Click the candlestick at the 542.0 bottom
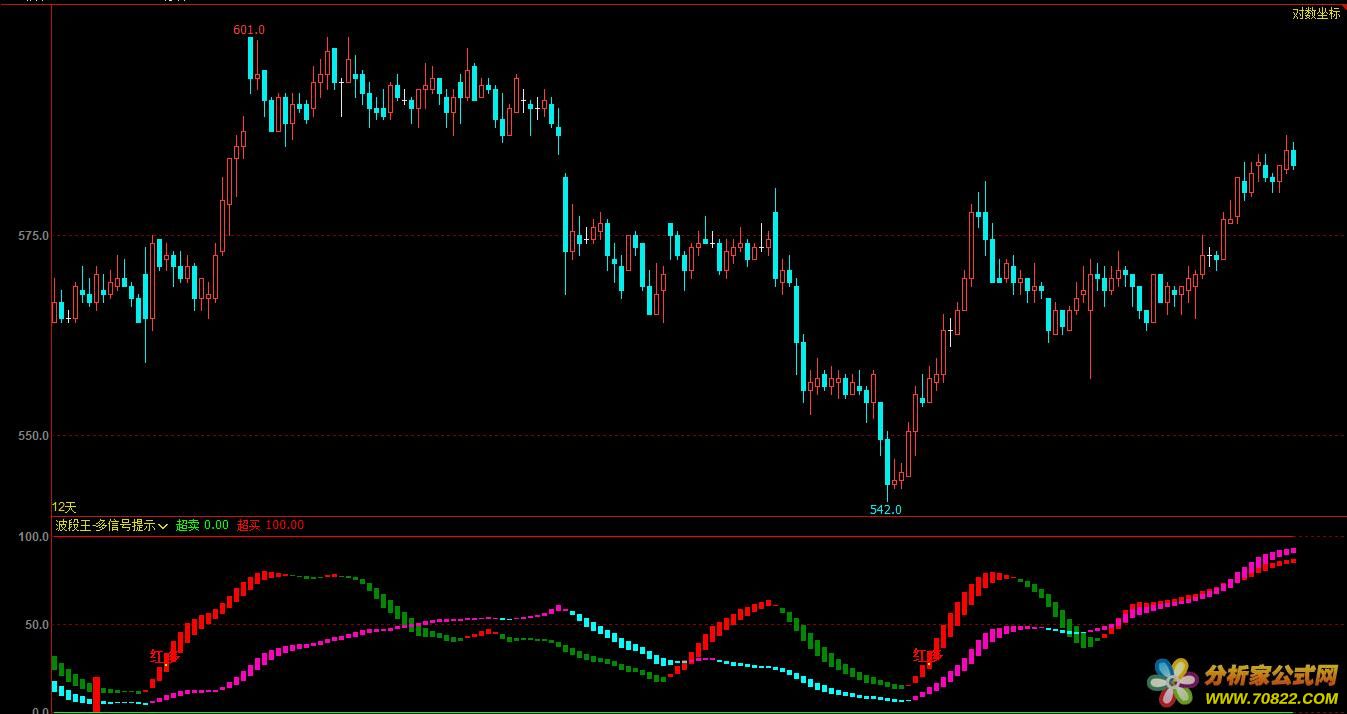This screenshot has width=1347, height=714. point(887,465)
